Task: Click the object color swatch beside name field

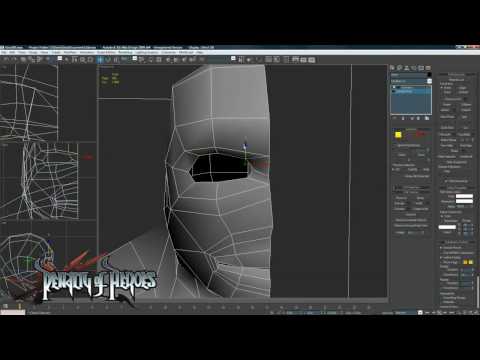Action: 429,75
